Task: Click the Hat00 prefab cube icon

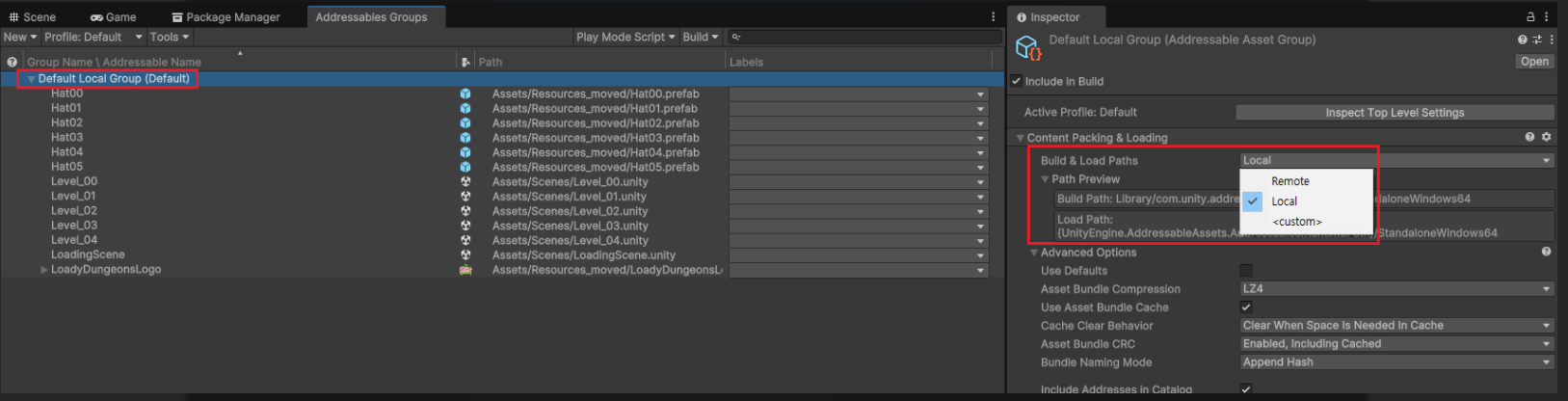Action: point(465,94)
